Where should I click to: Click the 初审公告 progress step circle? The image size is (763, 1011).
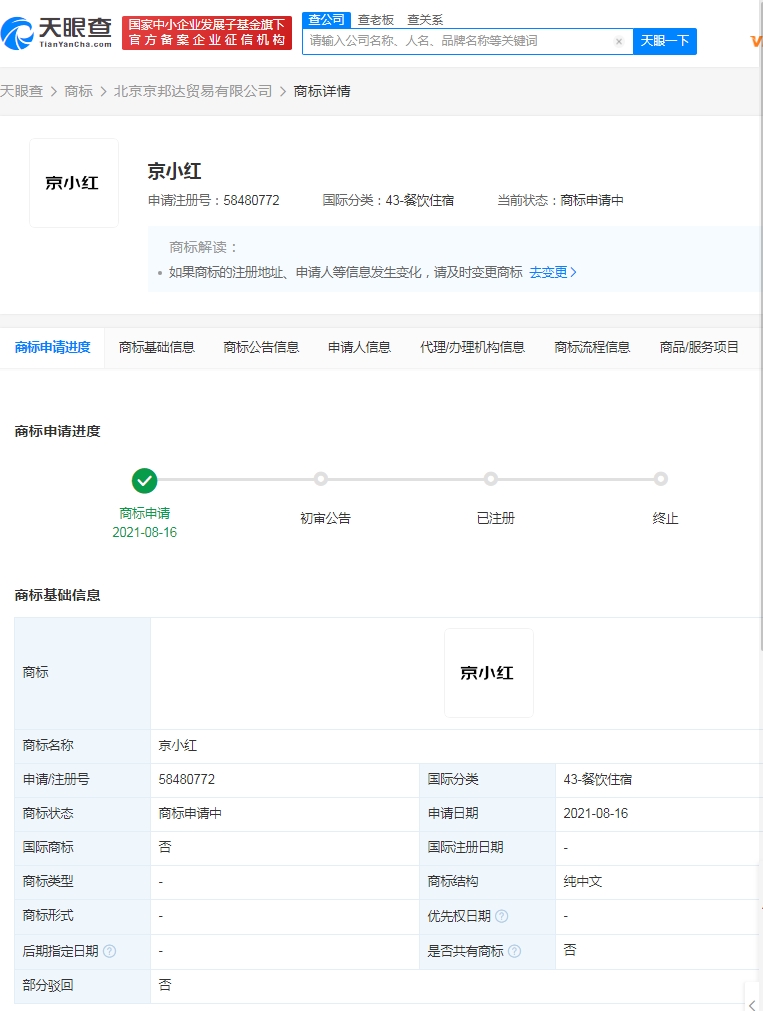click(321, 479)
